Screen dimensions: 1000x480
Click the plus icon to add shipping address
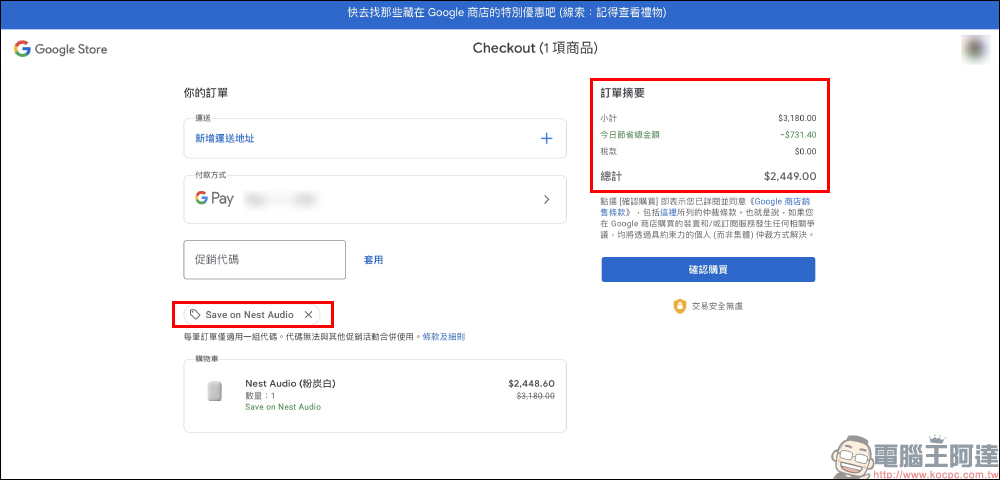[547, 138]
